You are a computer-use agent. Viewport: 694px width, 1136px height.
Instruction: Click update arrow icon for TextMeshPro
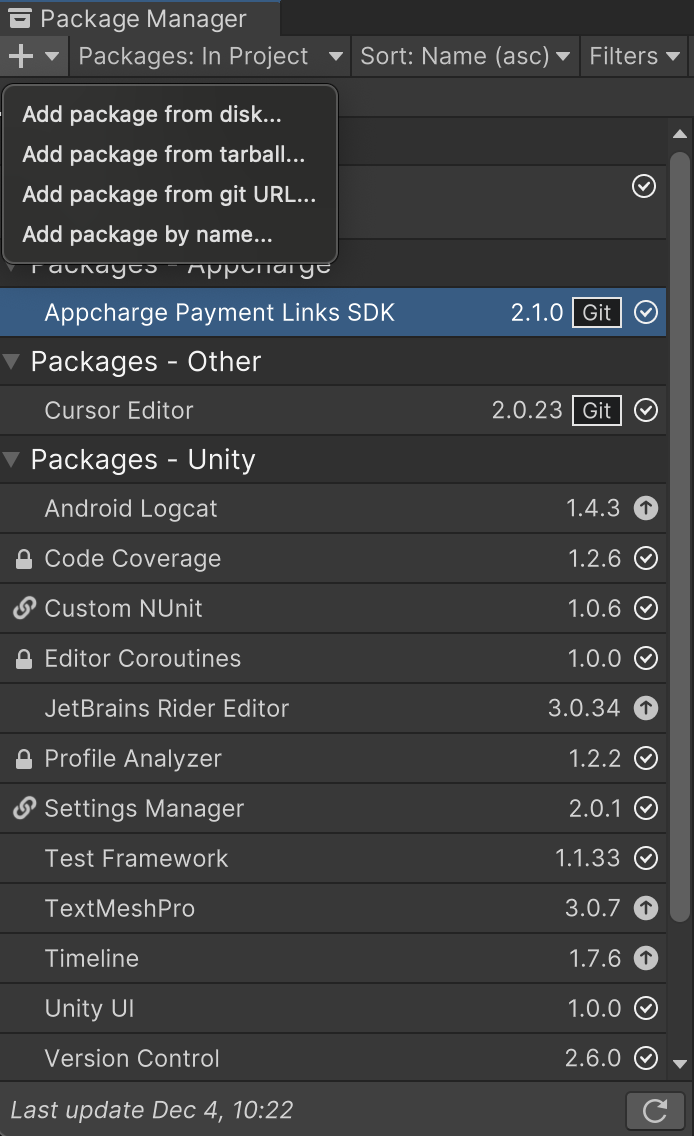pos(645,908)
